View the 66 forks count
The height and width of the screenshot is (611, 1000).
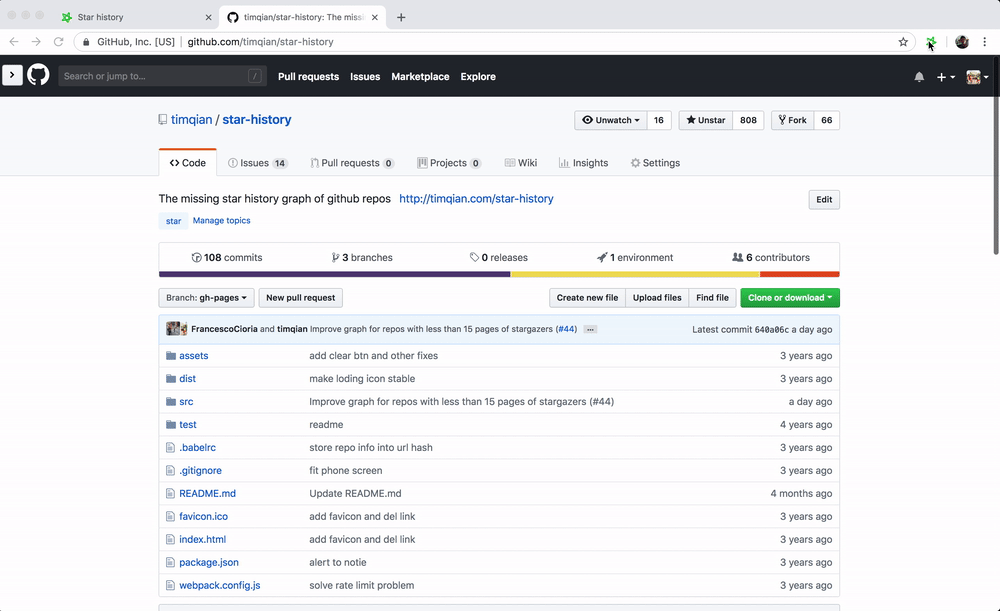click(x=827, y=120)
